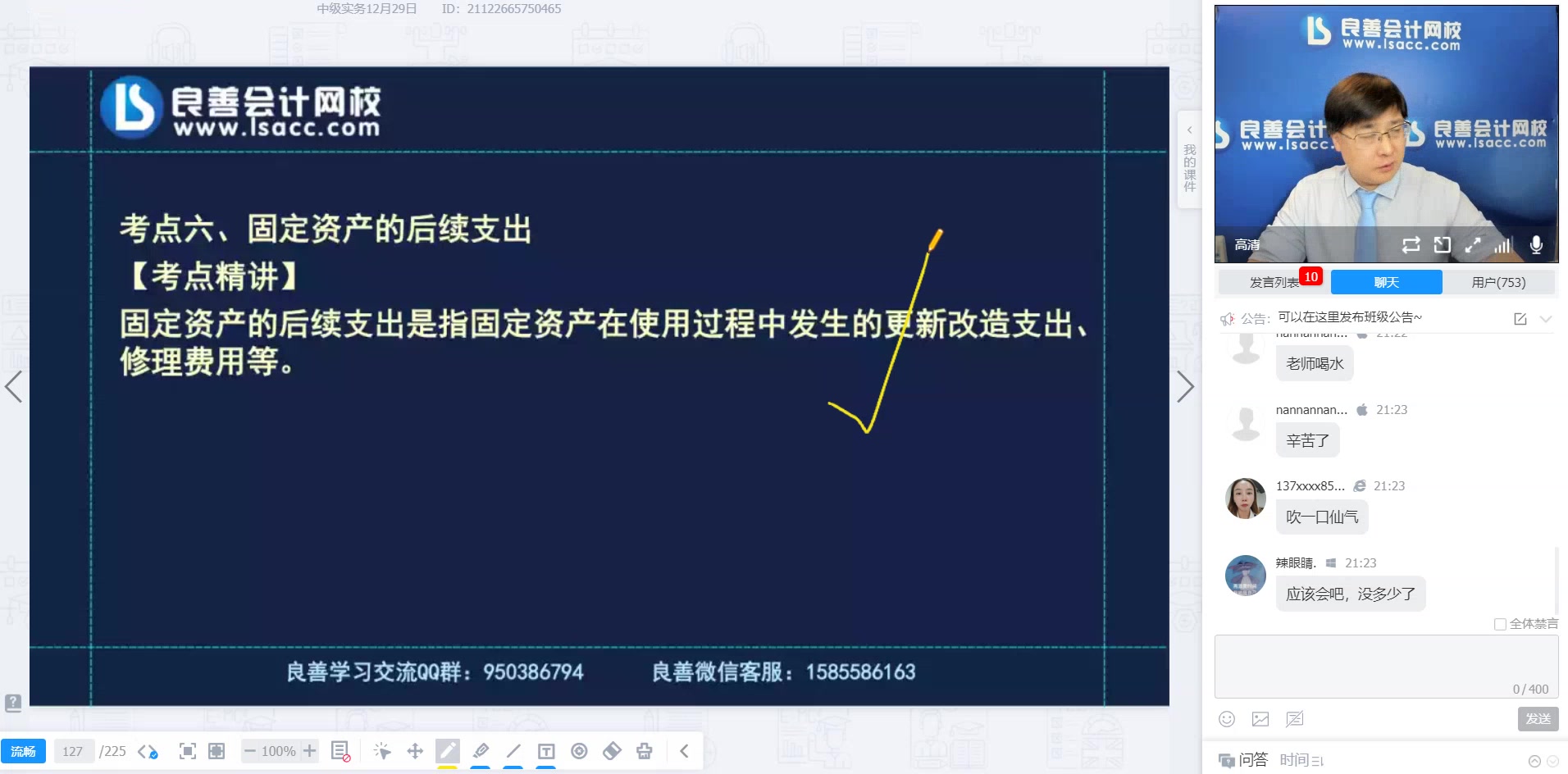Click the 流畅 quality button

[x=23, y=751]
